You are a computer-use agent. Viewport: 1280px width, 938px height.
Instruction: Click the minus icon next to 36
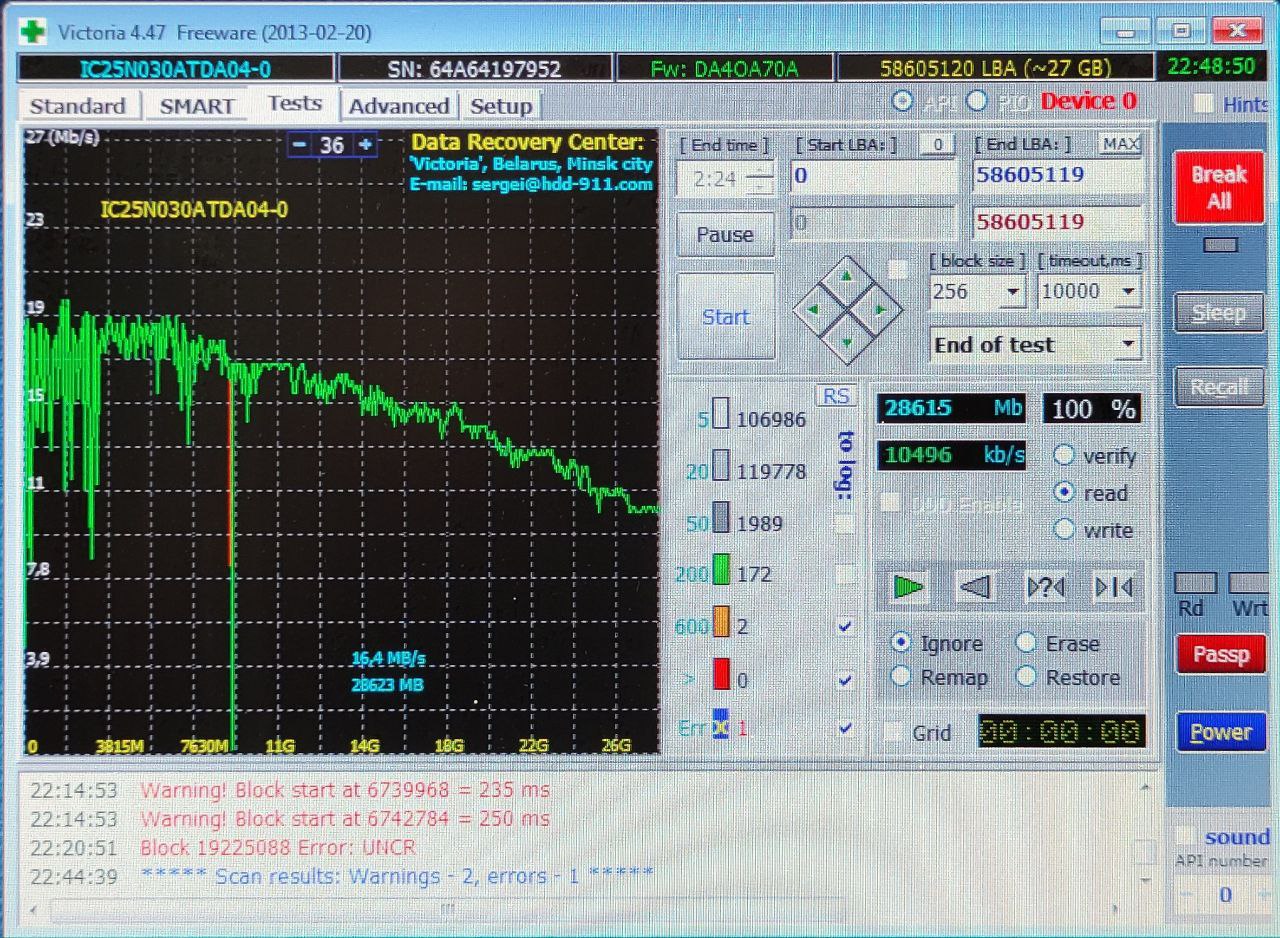click(299, 145)
